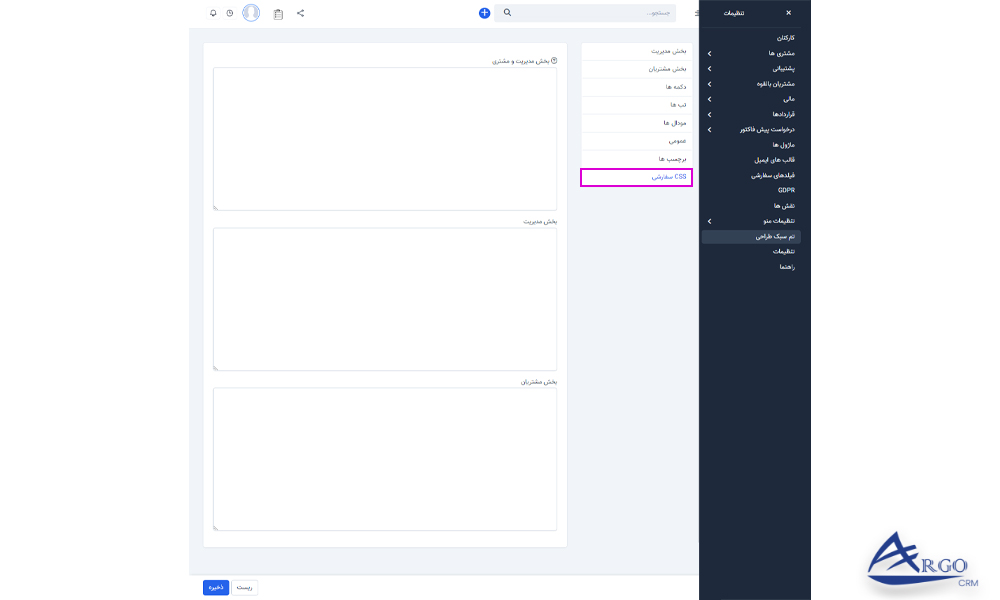Screen dimensions: 1000x600
Task: Click the timer clock icon in the toolbar
Action: 230,13
